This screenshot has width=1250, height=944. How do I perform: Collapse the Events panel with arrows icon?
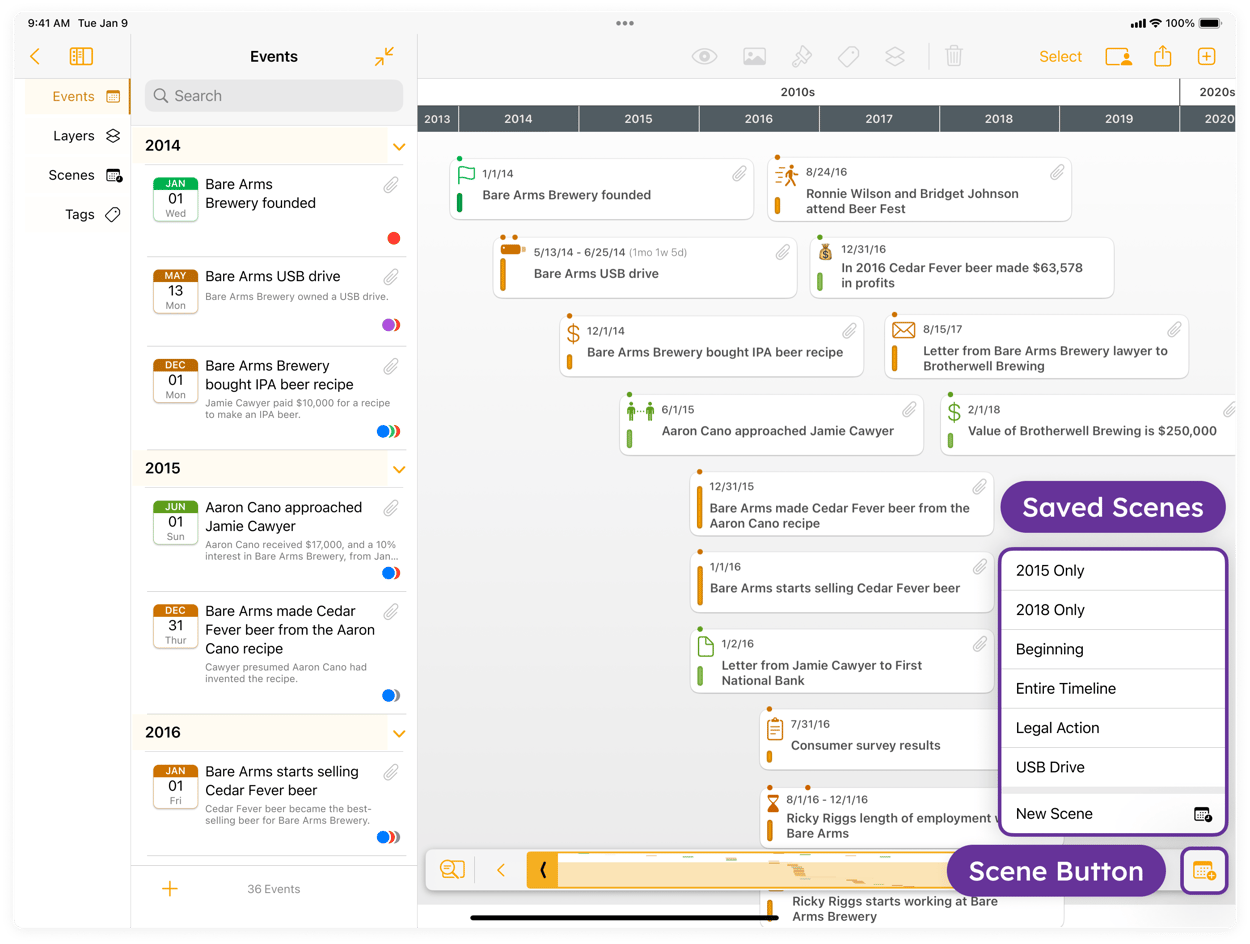coord(384,57)
